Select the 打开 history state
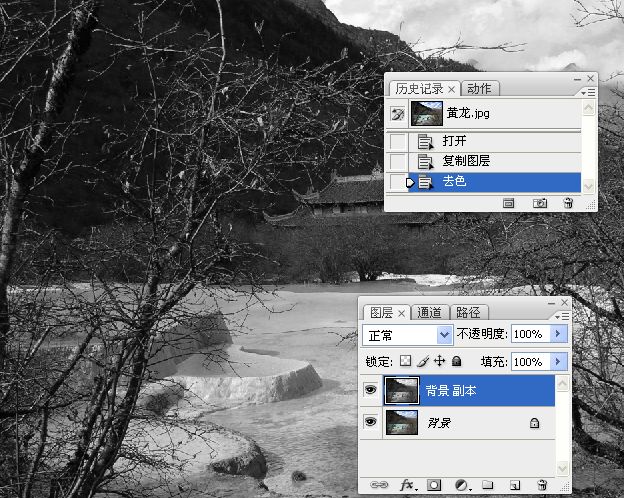This screenshot has height=498, width=624. pyautogui.click(x=495, y=141)
